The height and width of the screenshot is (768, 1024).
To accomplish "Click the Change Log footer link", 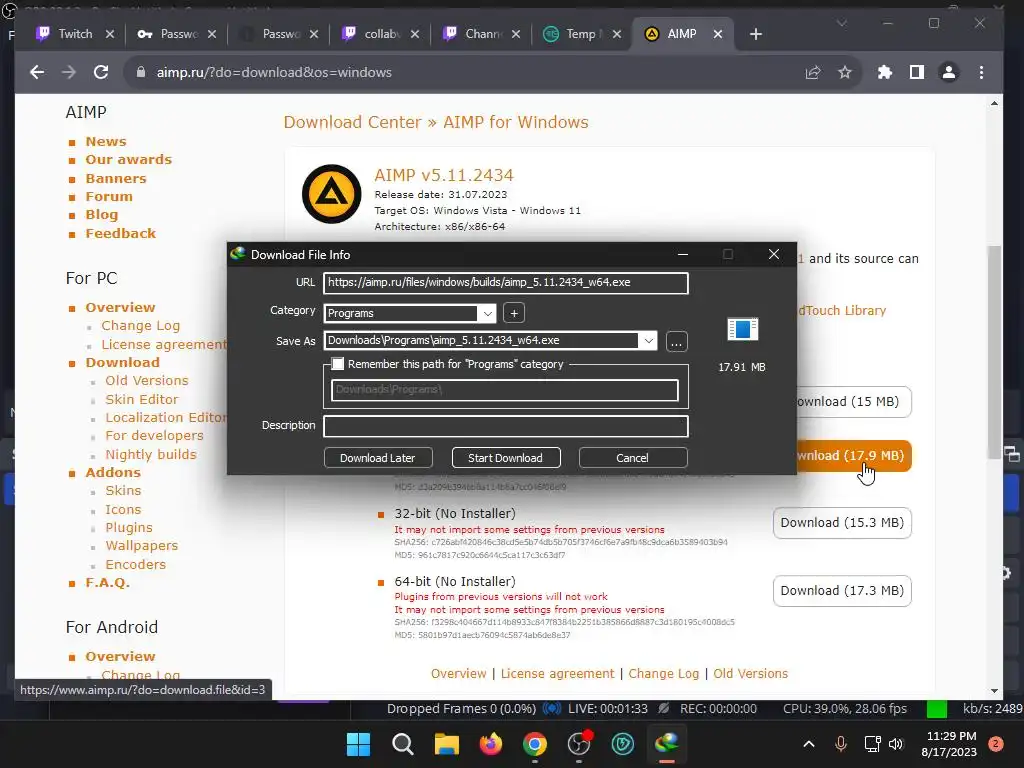I will [x=664, y=674].
